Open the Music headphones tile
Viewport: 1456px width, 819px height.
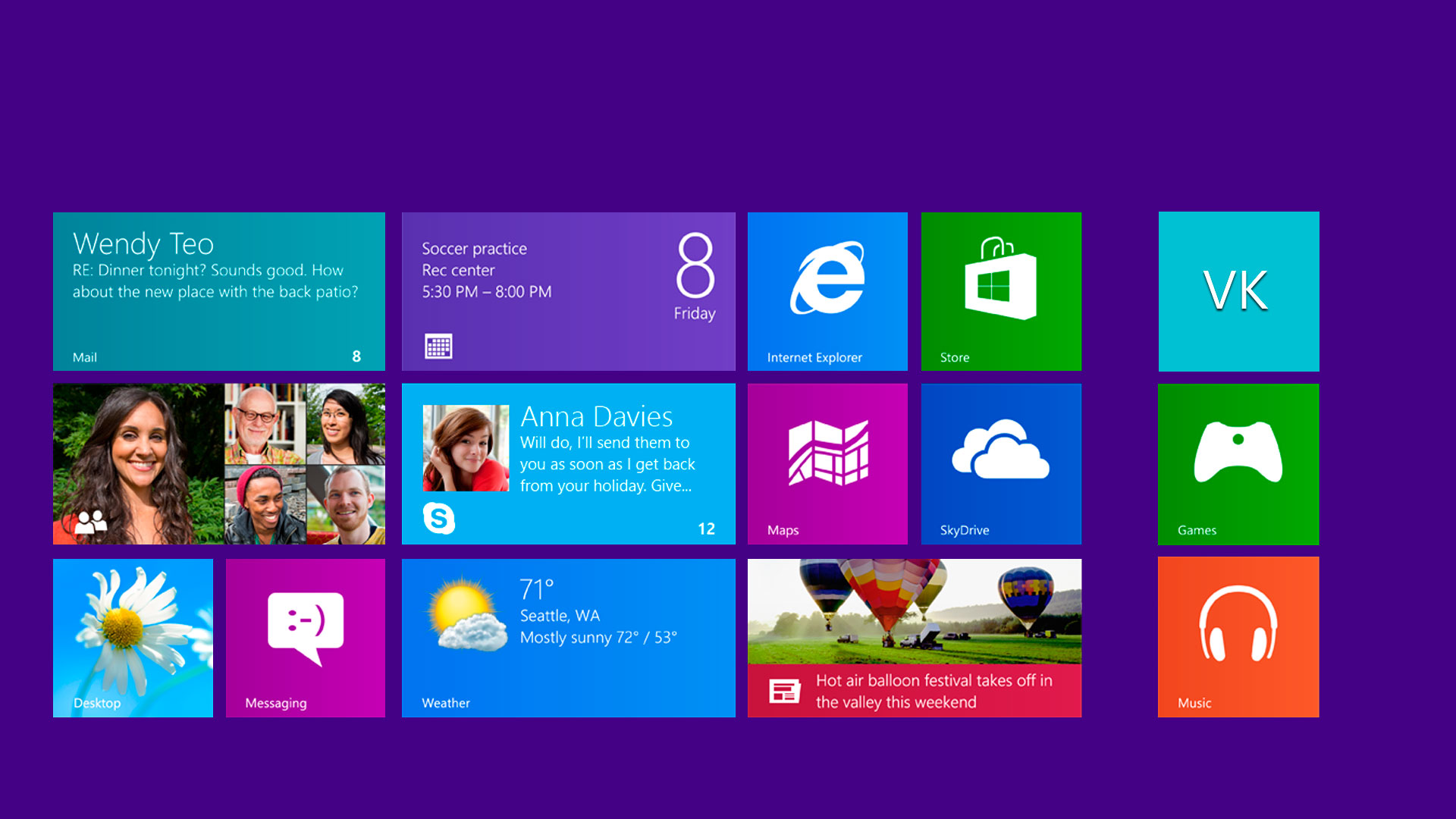pyautogui.click(x=1238, y=636)
